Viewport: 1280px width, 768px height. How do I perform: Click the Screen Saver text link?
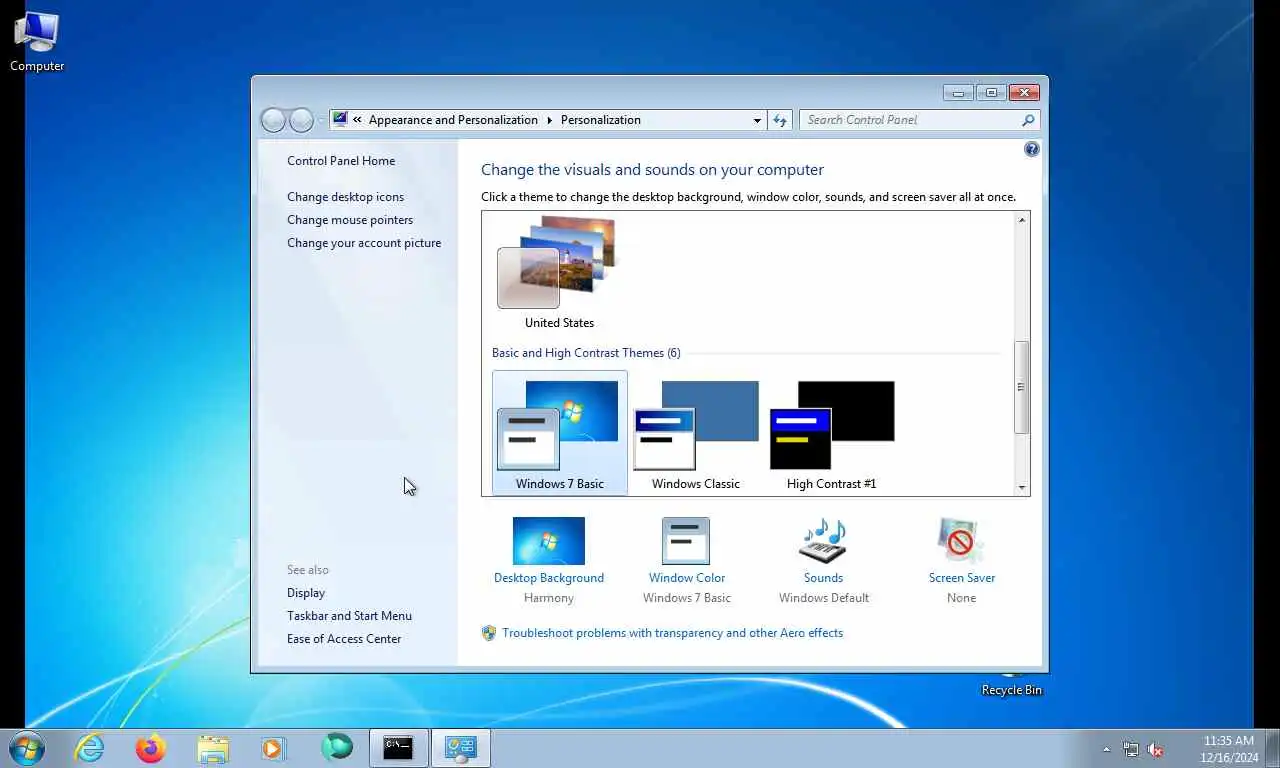pyautogui.click(x=962, y=578)
